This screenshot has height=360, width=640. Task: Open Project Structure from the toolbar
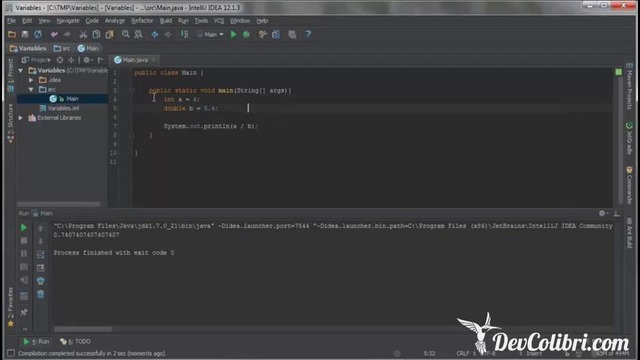276,35
